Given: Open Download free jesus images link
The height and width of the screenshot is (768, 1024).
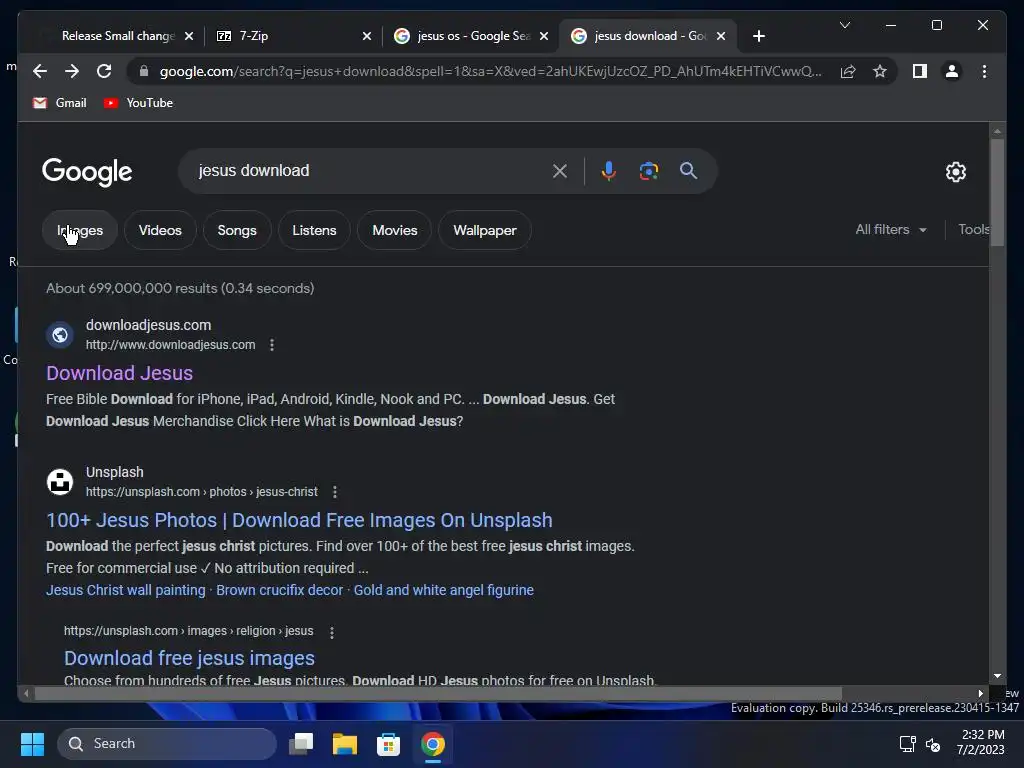Looking at the screenshot, I should coord(189,658).
